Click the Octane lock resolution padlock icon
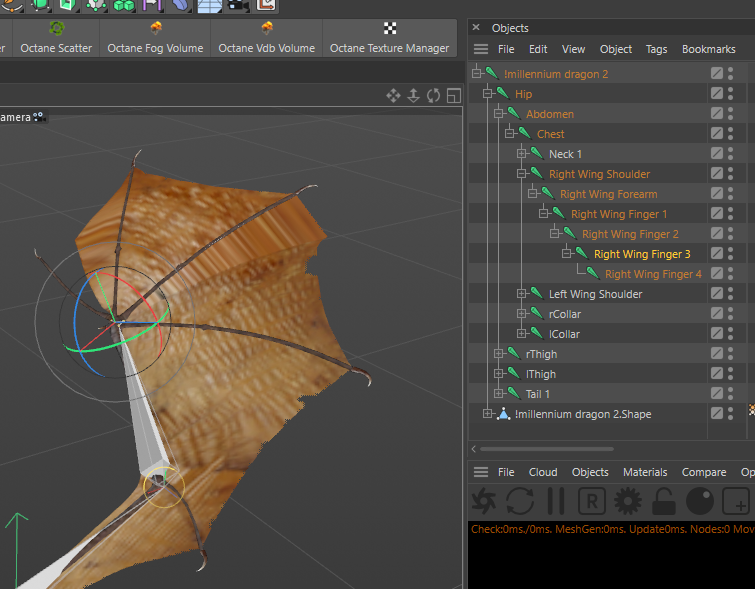The image size is (755, 589). pos(663,501)
